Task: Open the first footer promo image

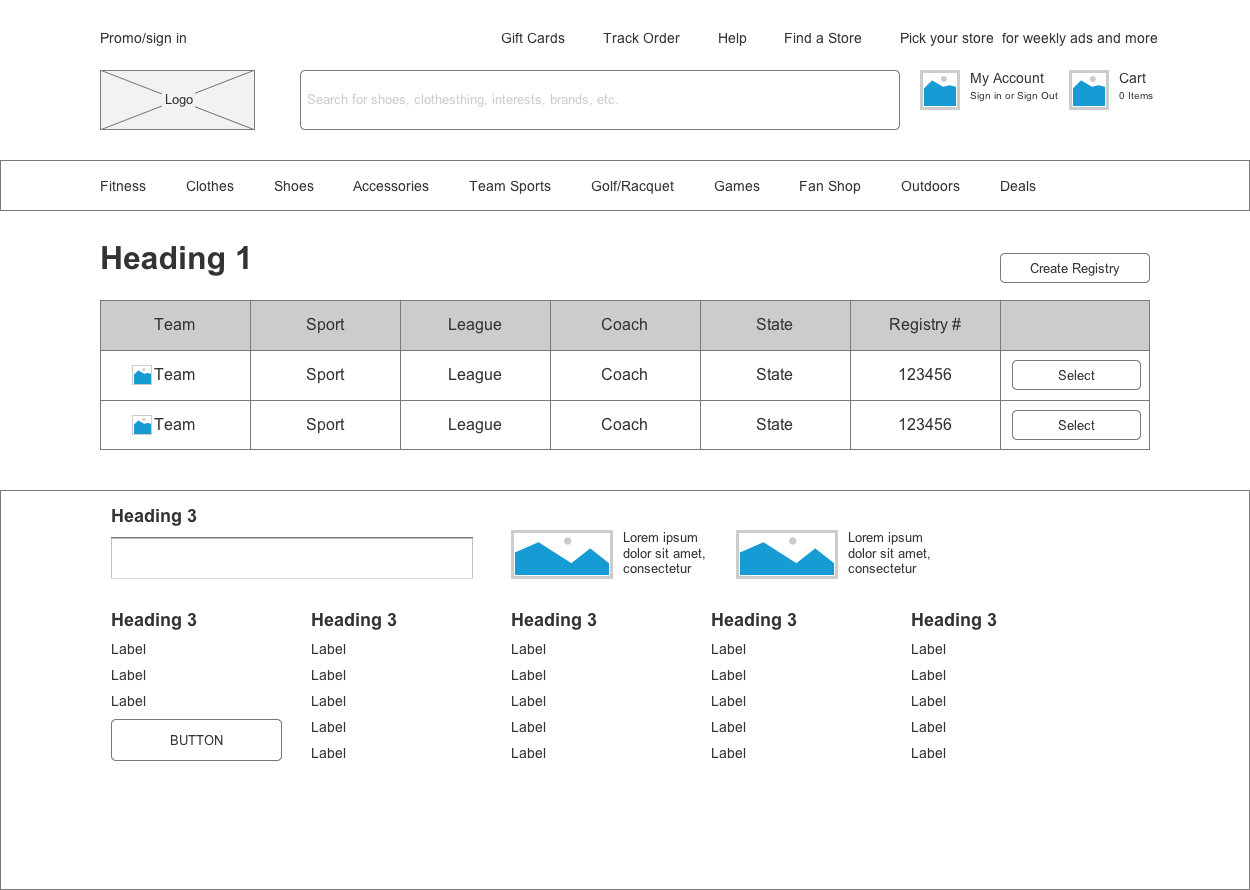Action: [x=562, y=554]
